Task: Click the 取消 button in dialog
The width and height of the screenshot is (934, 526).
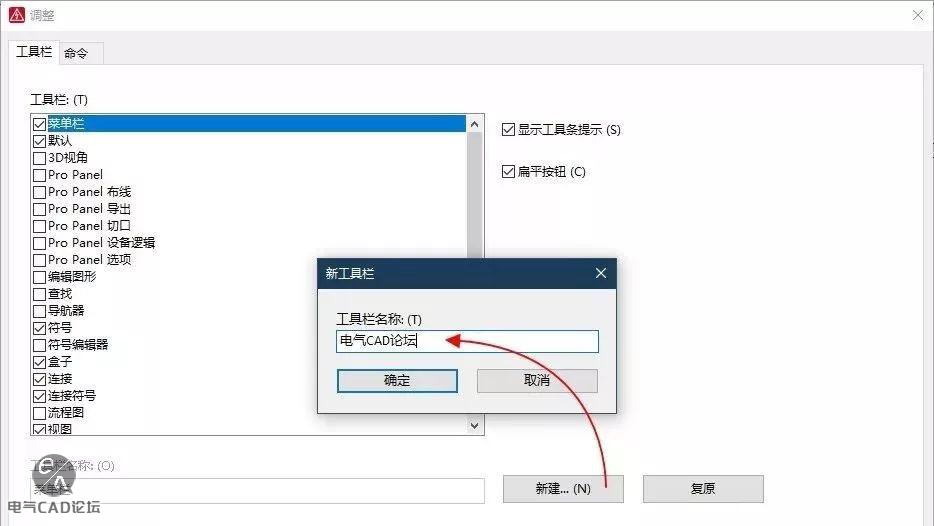Action: [x=537, y=380]
